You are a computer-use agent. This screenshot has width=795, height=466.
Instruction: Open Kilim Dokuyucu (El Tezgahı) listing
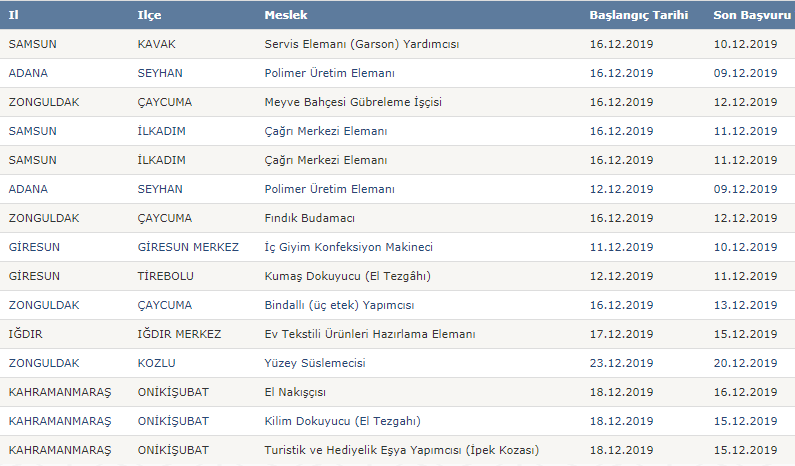pyautogui.click(x=342, y=421)
